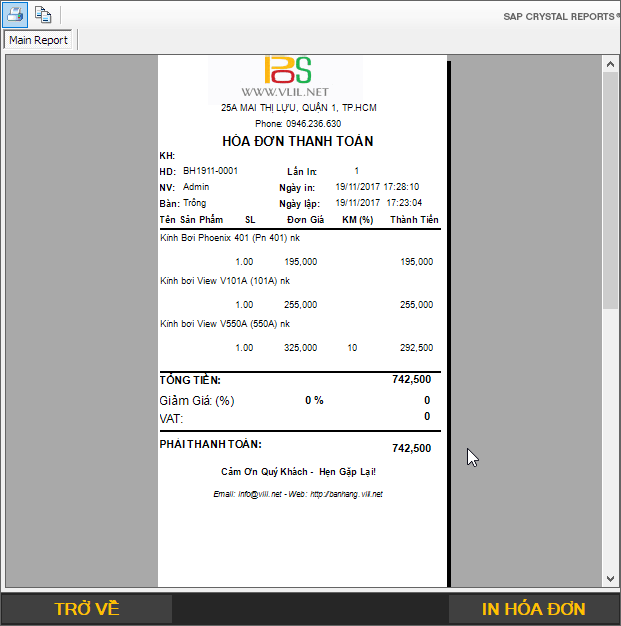Click the WWW.VLIL.NET text under the logo
The height and width of the screenshot is (626, 621).
click(x=285, y=92)
